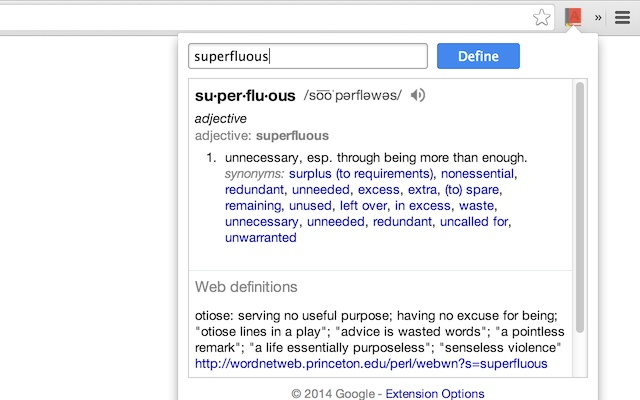This screenshot has height=400, width=640.
Task: Look up synonym "surplus (to requirements)"
Action: point(361,173)
